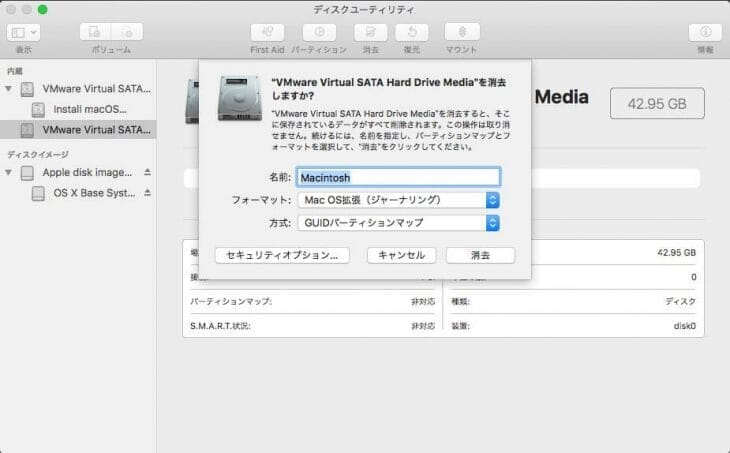This screenshot has height=453, width=730.
Task: Click the セキュリティオプション (Security Options) button
Action: 282,255
